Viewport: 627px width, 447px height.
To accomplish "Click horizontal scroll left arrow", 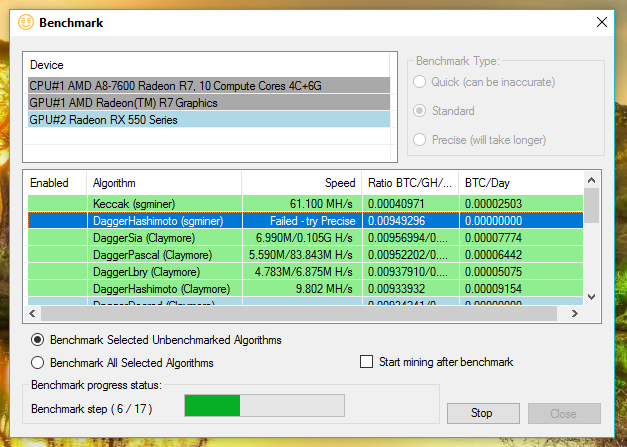I will 32,313.
